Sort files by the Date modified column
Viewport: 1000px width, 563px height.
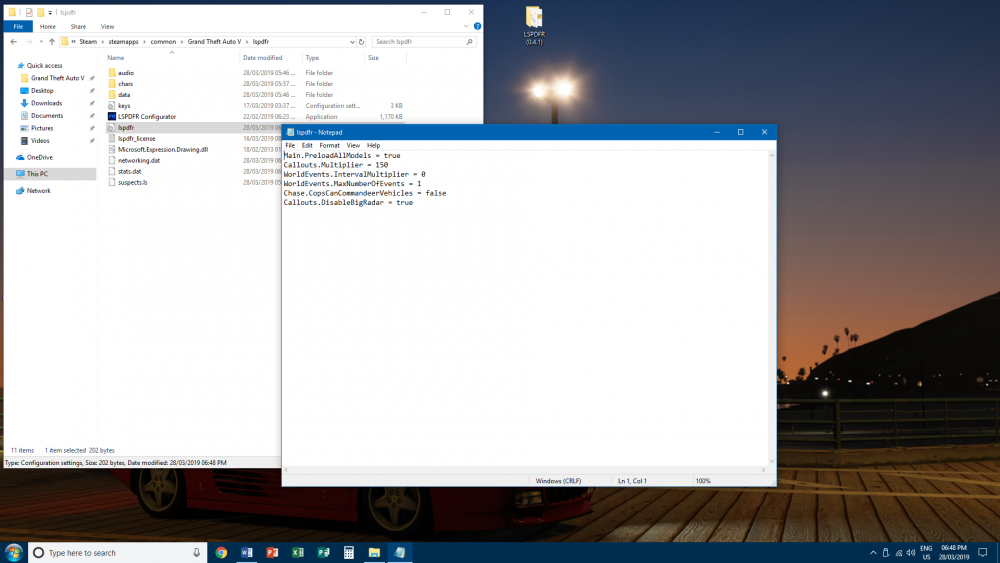click(x=262, y=58)
